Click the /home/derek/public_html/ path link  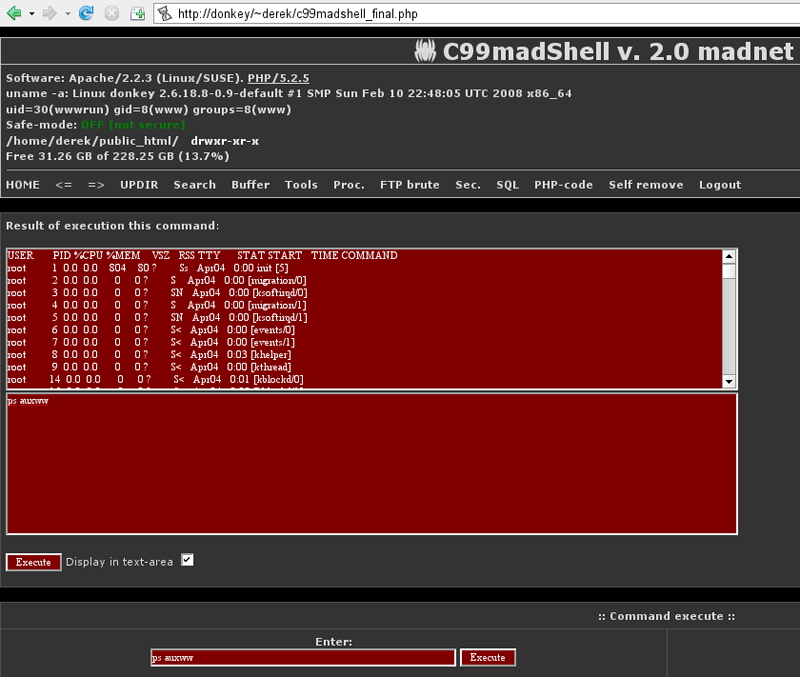(92, 141)
